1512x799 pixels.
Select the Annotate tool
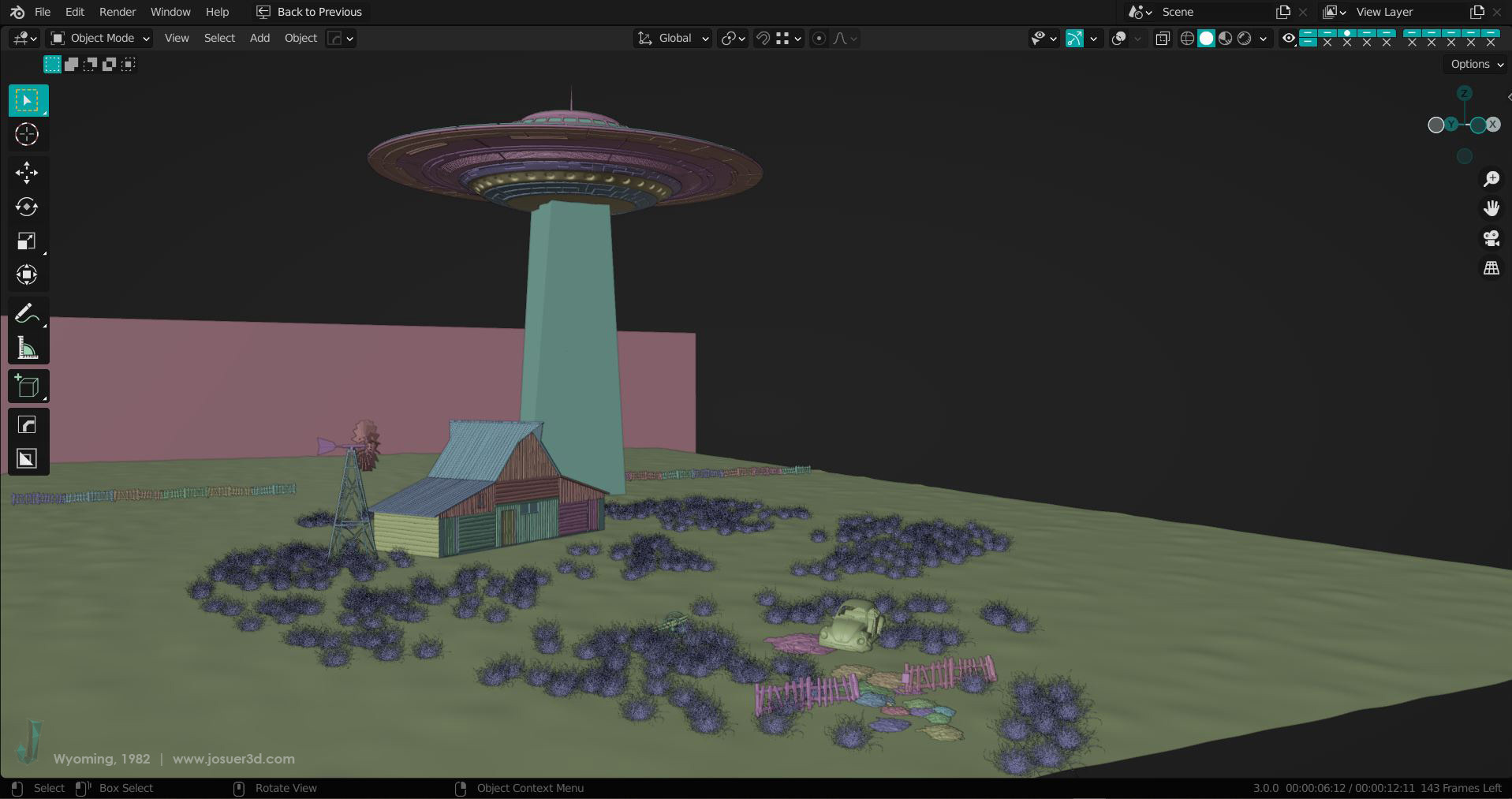coord(28,313)
